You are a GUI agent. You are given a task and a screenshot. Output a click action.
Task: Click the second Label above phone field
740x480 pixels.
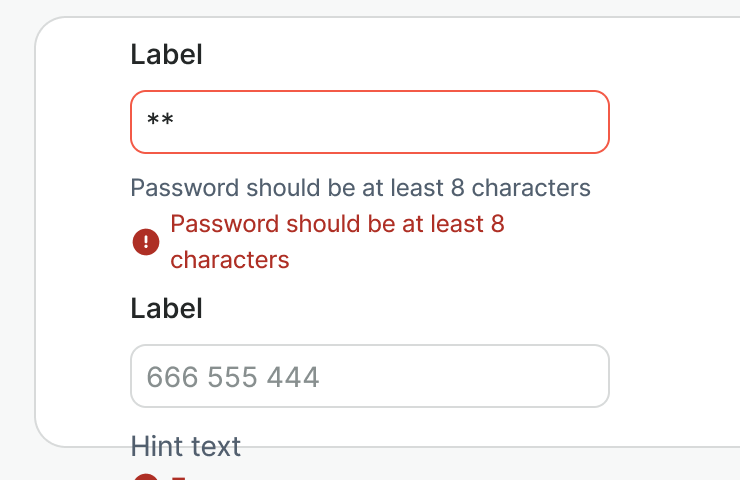coord(166,309)
